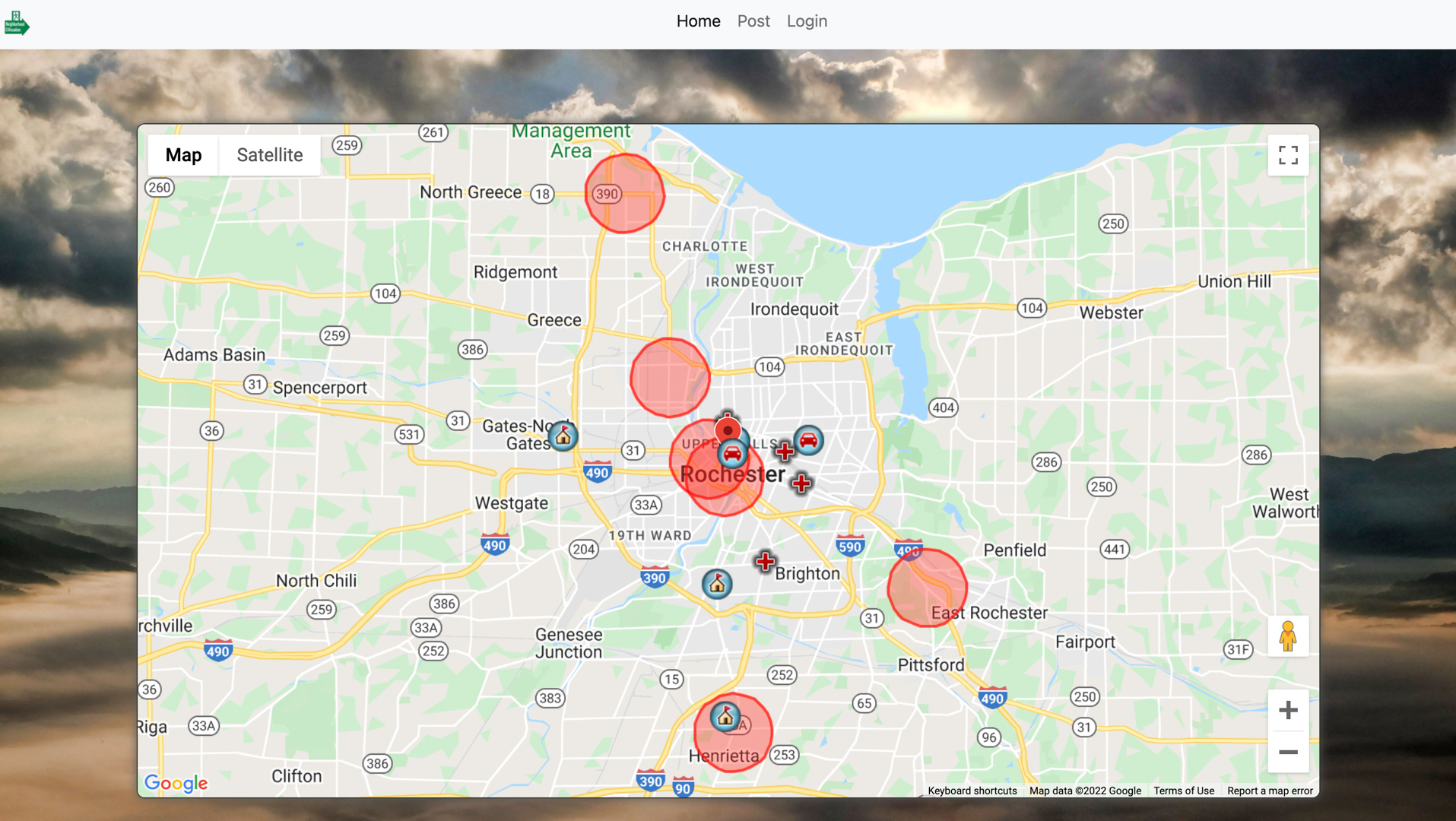Click the Neighborhood EVAcuation logo in the navbar

tap(16, 22)
